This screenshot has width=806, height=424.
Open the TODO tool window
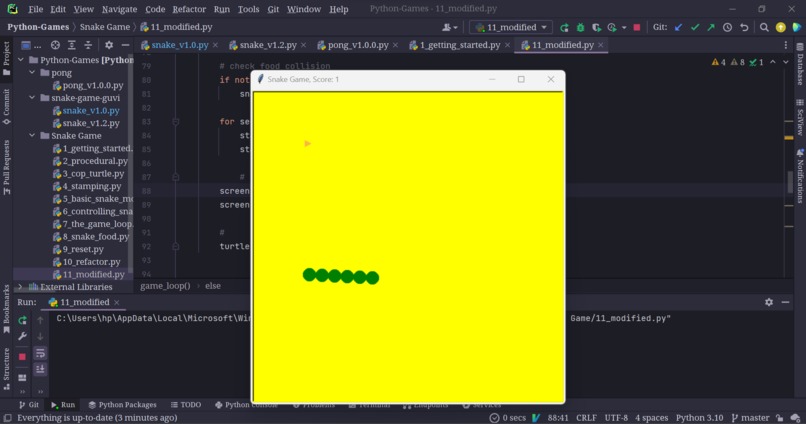pyautogui.click(x=186, y=405)
